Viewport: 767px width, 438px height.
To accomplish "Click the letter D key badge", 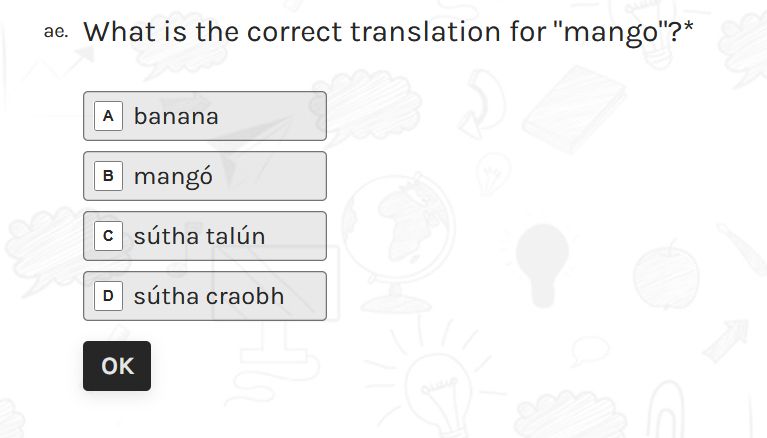I will point(108,296).
